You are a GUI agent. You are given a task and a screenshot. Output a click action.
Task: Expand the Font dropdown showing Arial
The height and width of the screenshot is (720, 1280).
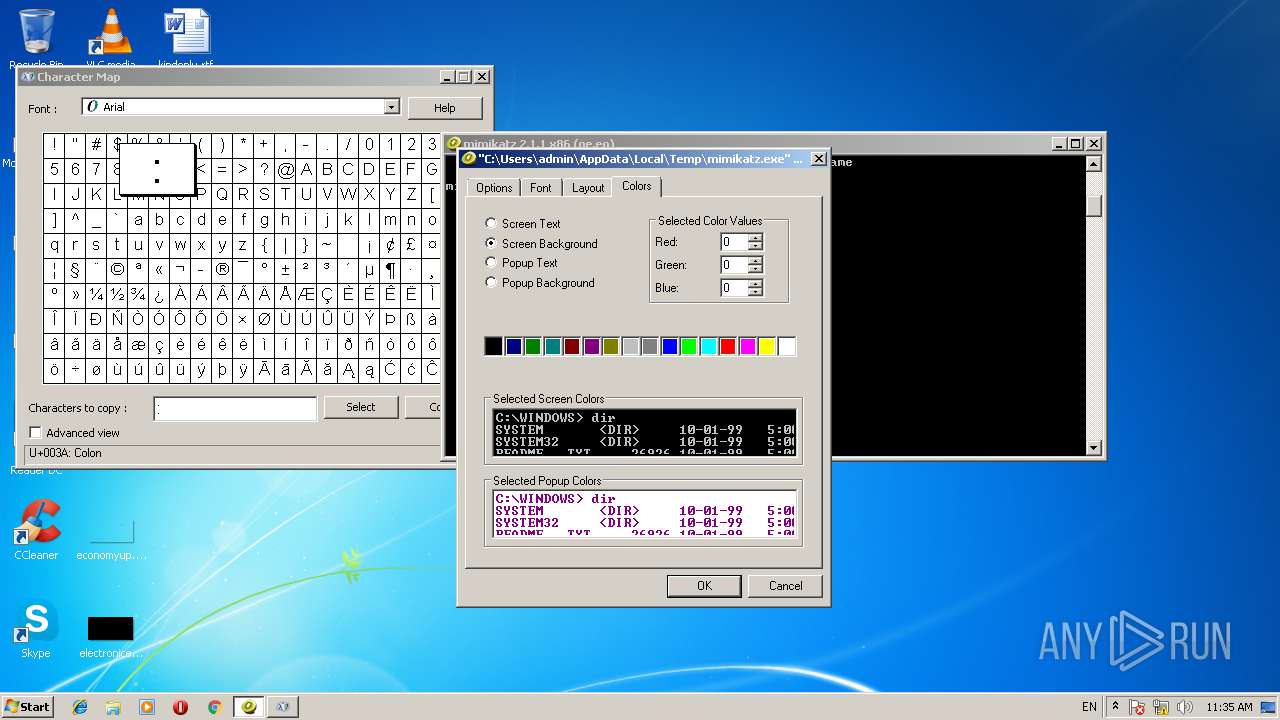tap(391, 107)
